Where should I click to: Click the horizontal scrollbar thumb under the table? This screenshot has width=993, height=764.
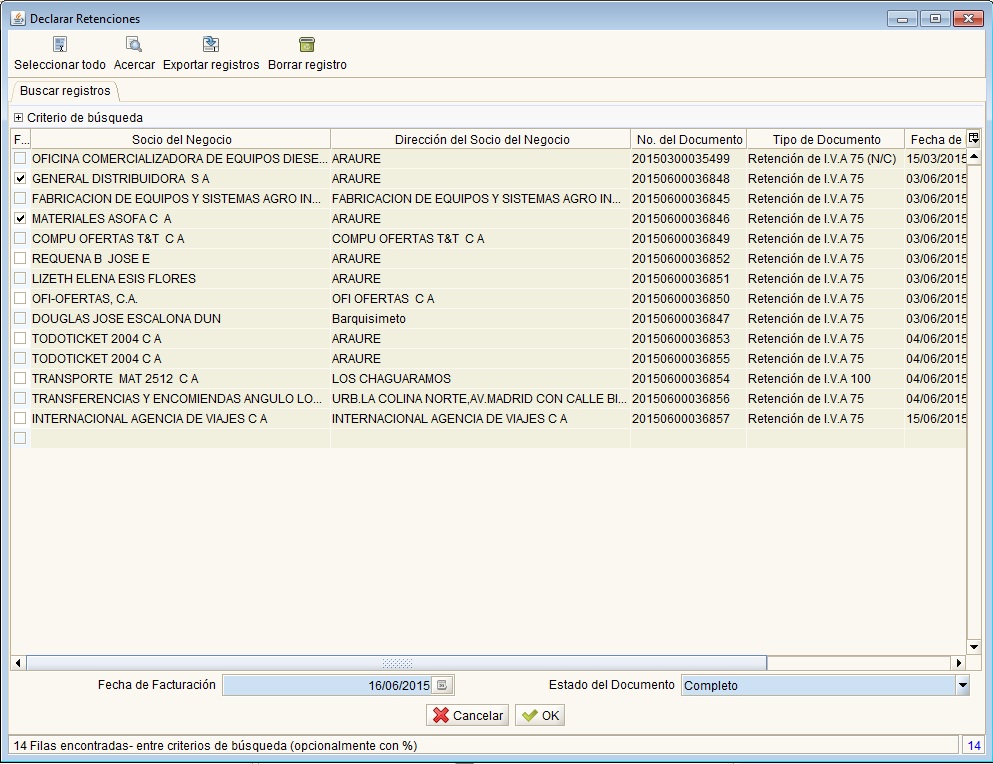pos(396,663)
